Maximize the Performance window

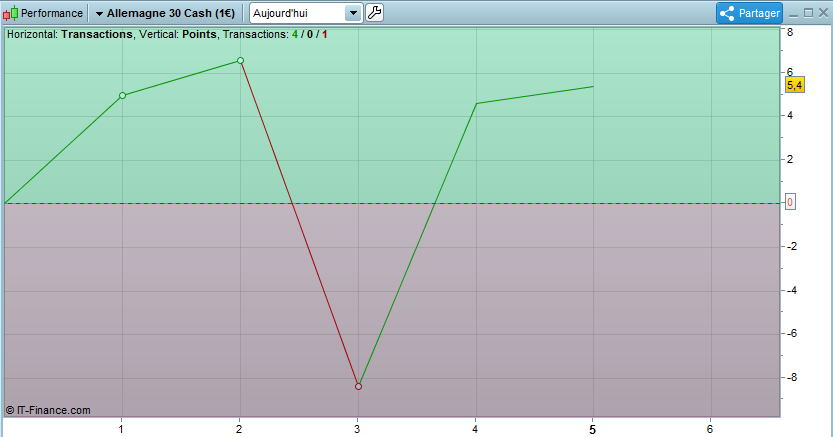pyautogui.click(x=808, y=13)
